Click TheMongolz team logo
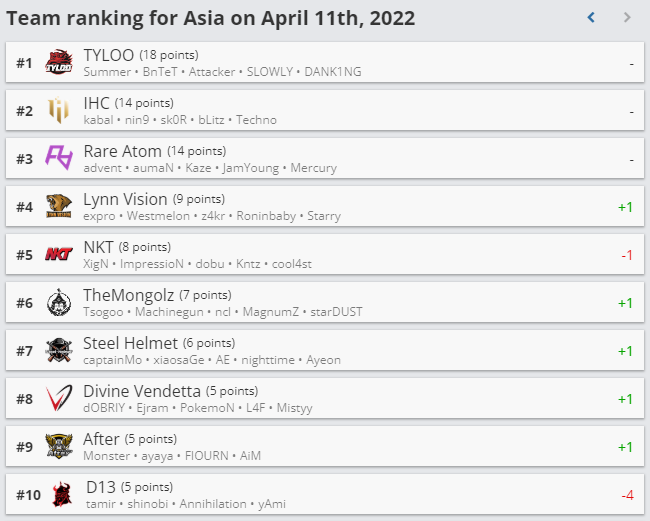Image resolution: width=650 pixels, height=521 pixels. (x=59, y=302)
